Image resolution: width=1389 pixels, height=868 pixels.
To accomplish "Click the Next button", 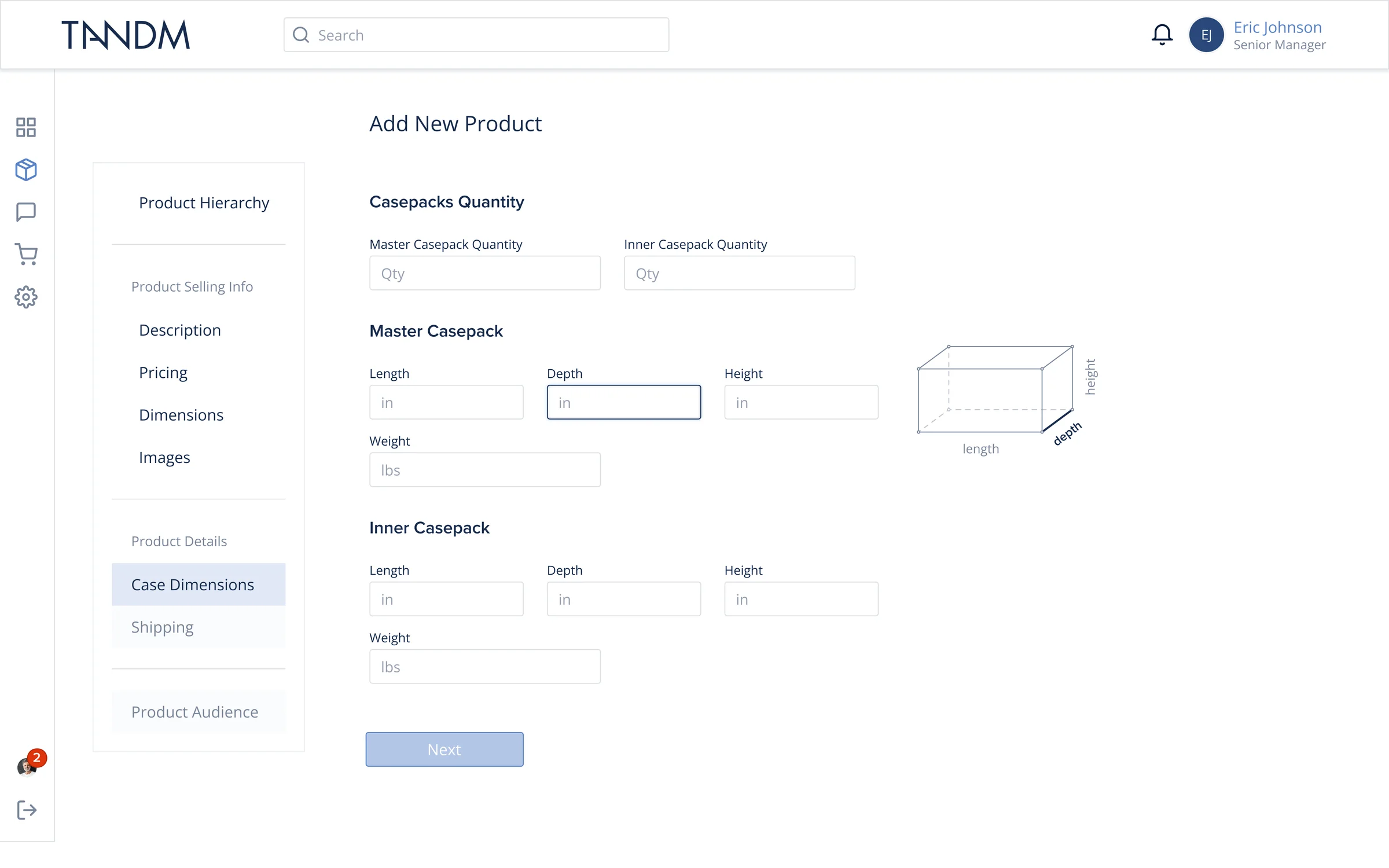I will [x=444, y=749].
